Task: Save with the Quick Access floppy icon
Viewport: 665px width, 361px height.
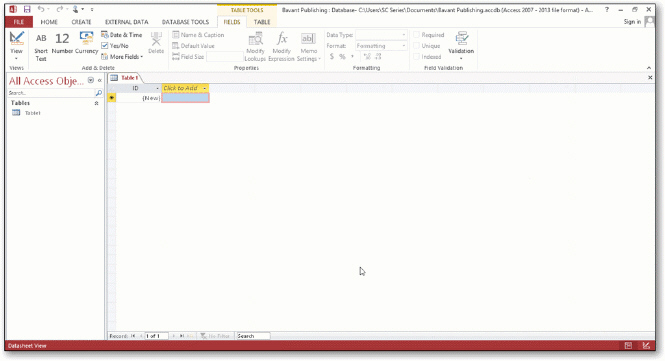Action: [27, 9]
